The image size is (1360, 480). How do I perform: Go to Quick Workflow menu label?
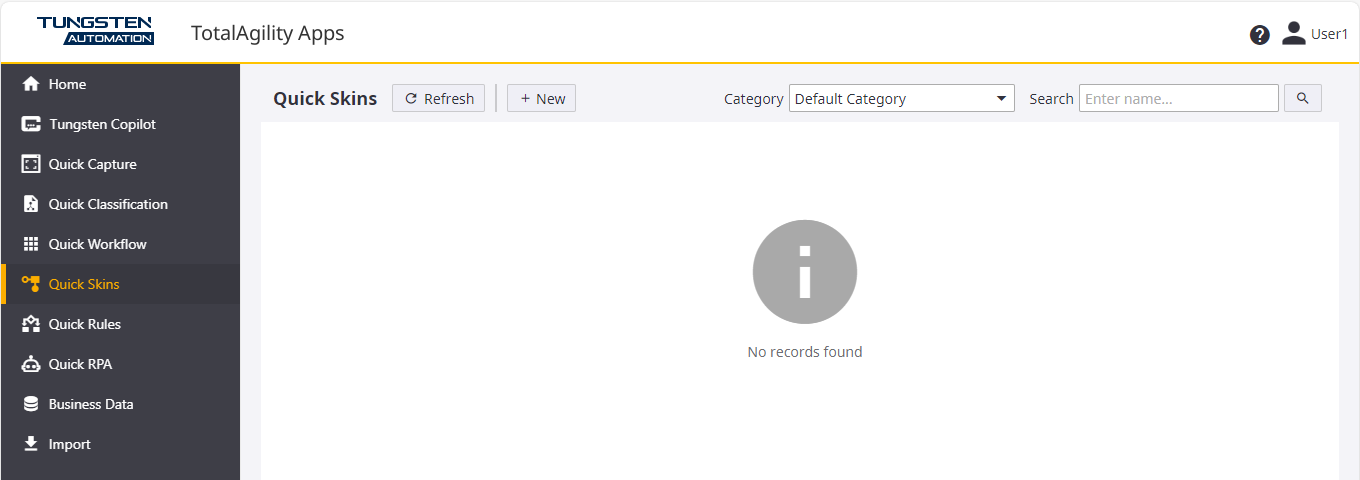pos(98,244)
